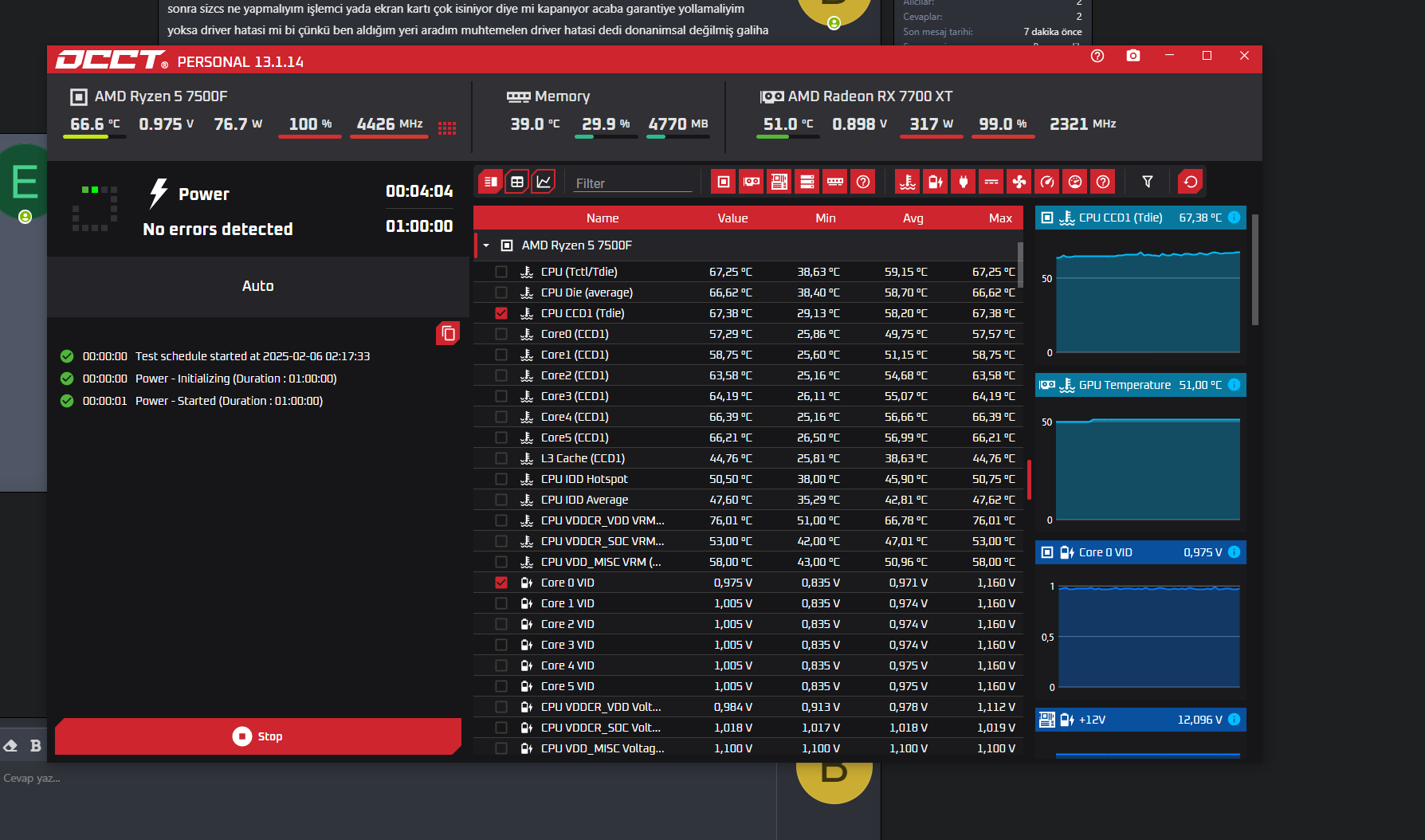Image resolution: width=1425 pixels, height=840 pixels.
Task: Take a screenshot with the camera icon
Action: click(1133, 56)
